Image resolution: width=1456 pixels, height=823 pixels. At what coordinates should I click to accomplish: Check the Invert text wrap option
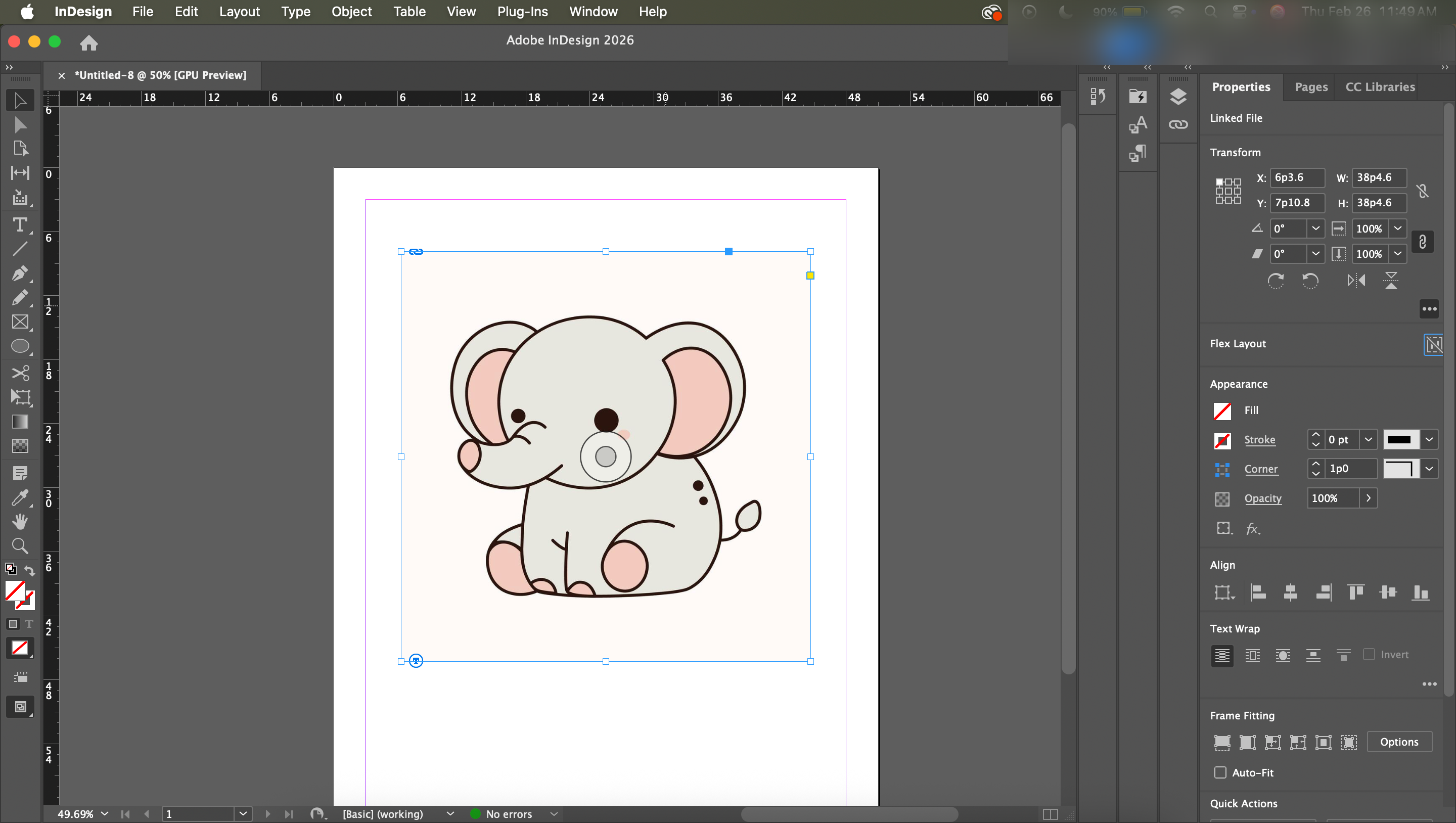(x=1369, y=654)
